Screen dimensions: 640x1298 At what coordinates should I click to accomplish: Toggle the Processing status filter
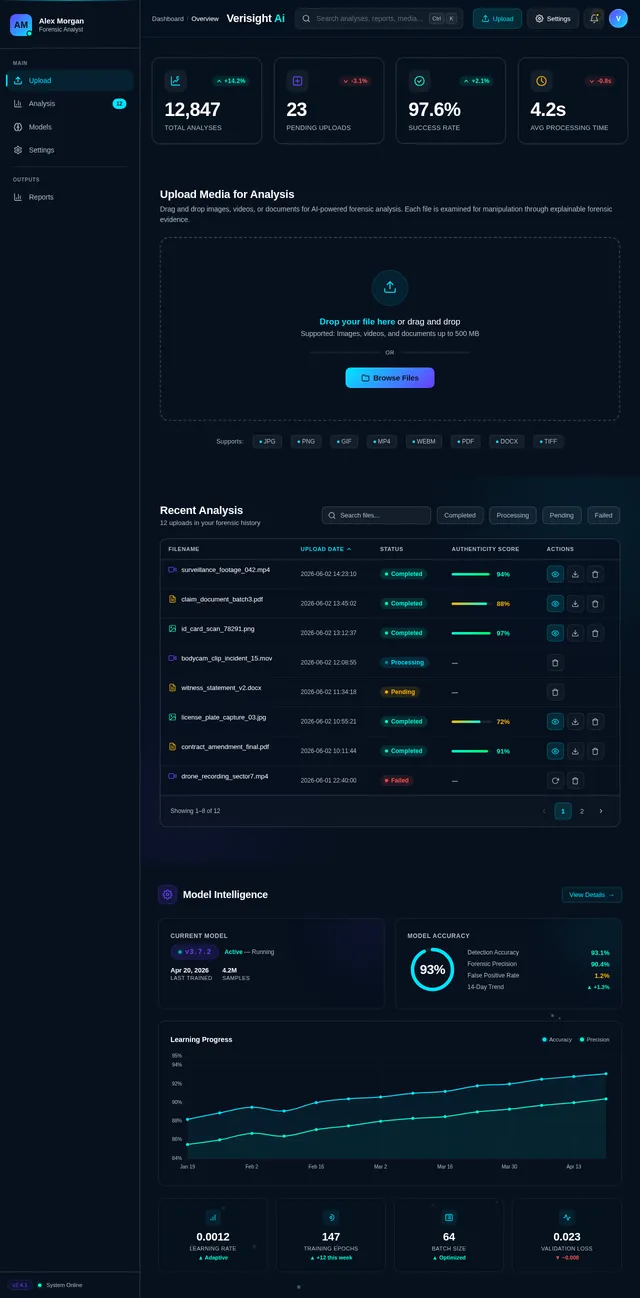(x=513, y=515)
